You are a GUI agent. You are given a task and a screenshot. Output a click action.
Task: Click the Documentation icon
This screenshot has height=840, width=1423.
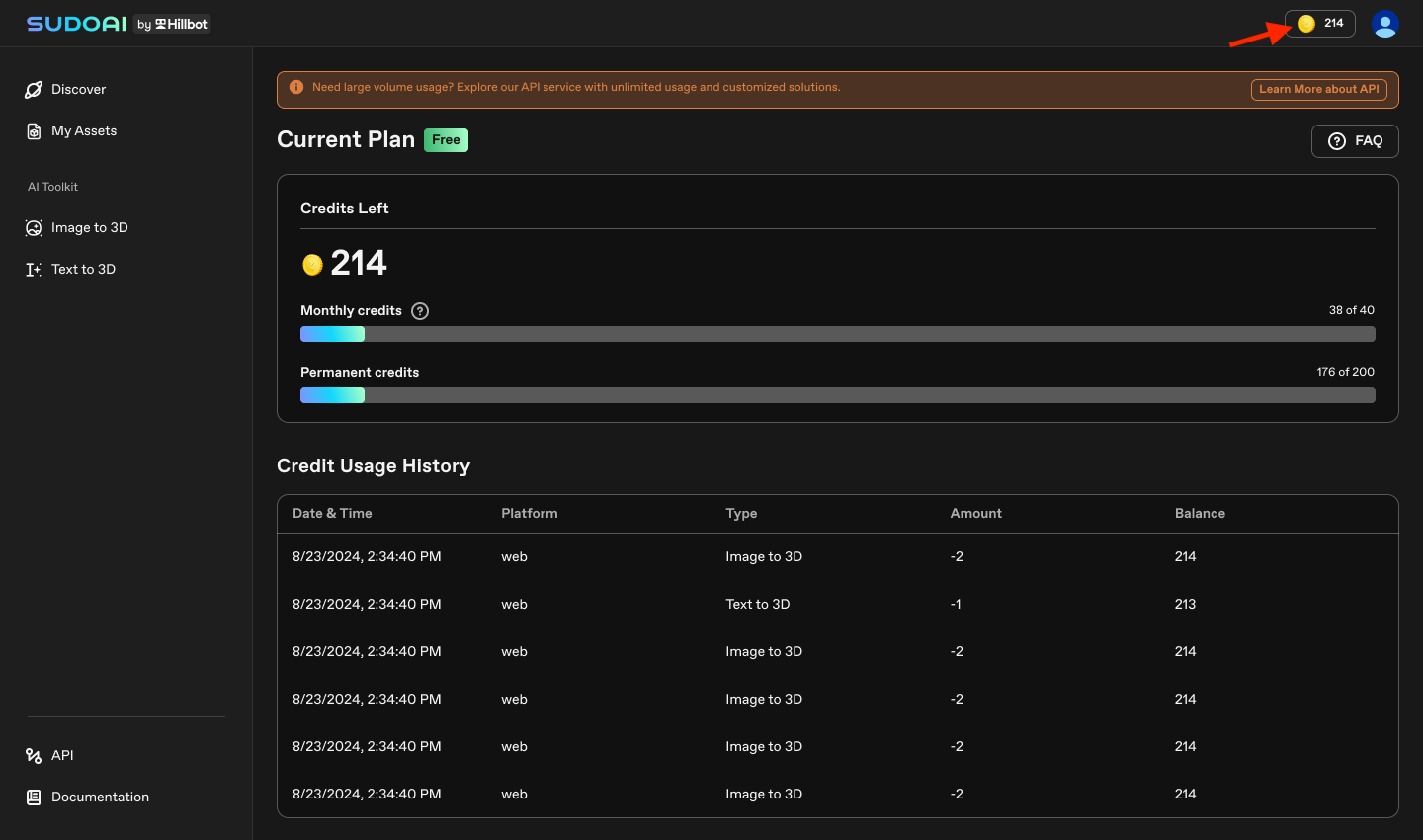click(34, 798)
